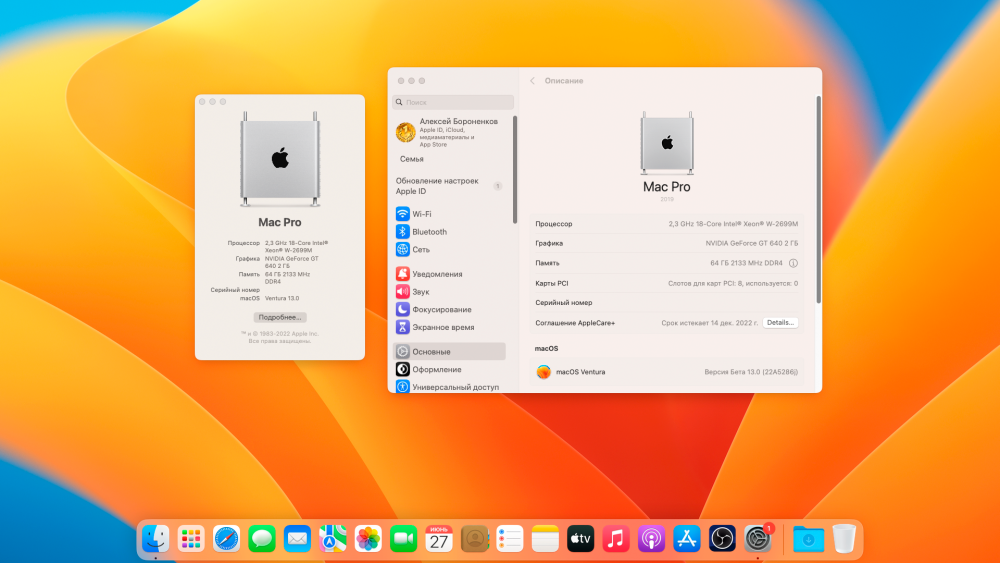Open the App Store in the dock
The width and height of the screenshot is (1000, 563).
(687, 539)
